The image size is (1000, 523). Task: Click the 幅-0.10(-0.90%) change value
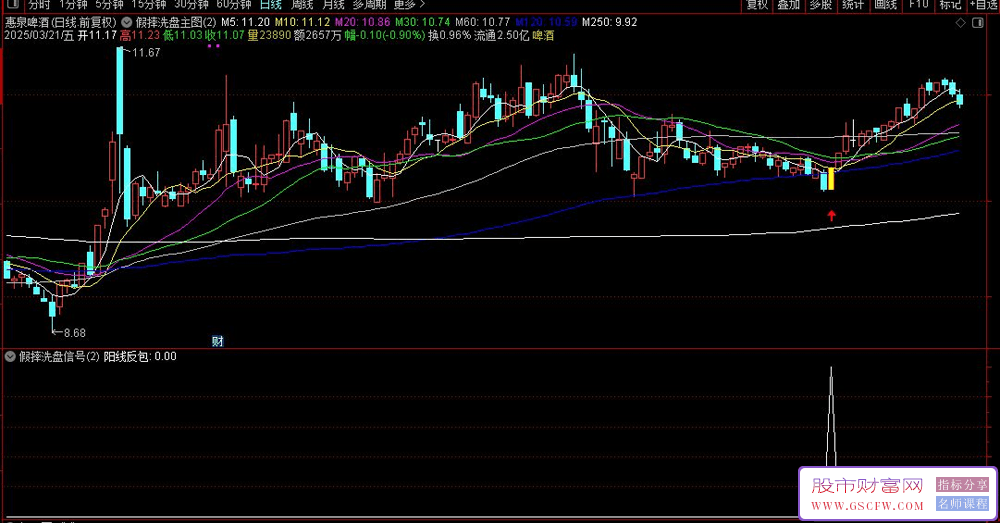point(385,36)
